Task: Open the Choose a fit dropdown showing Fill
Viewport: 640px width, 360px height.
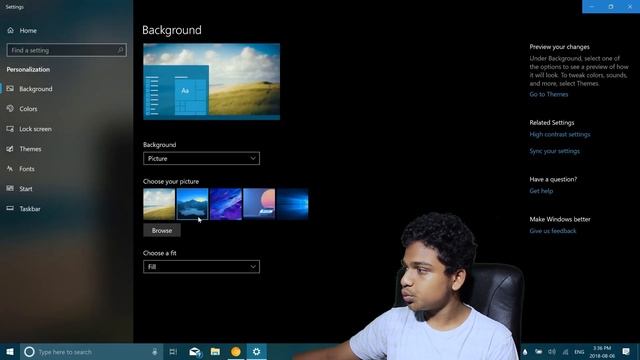Action: pos(201,267)
